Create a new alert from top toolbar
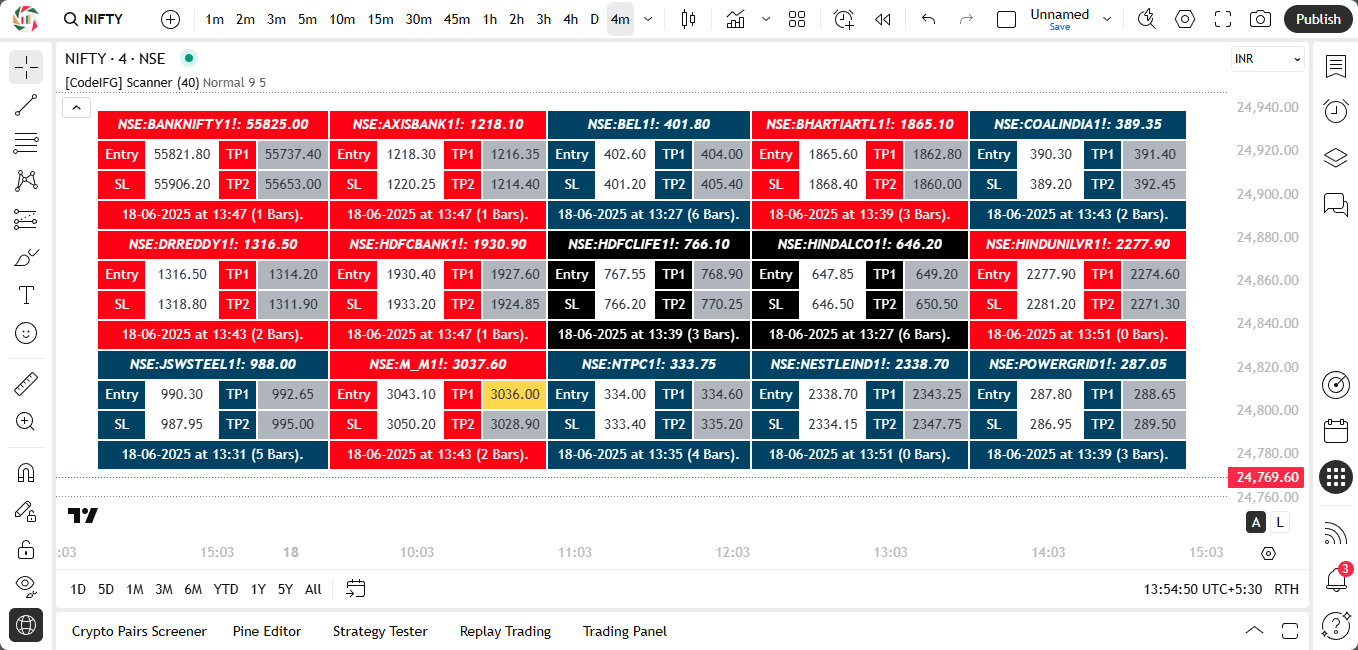Viewport: 1358px width, 650px height. 845,19
